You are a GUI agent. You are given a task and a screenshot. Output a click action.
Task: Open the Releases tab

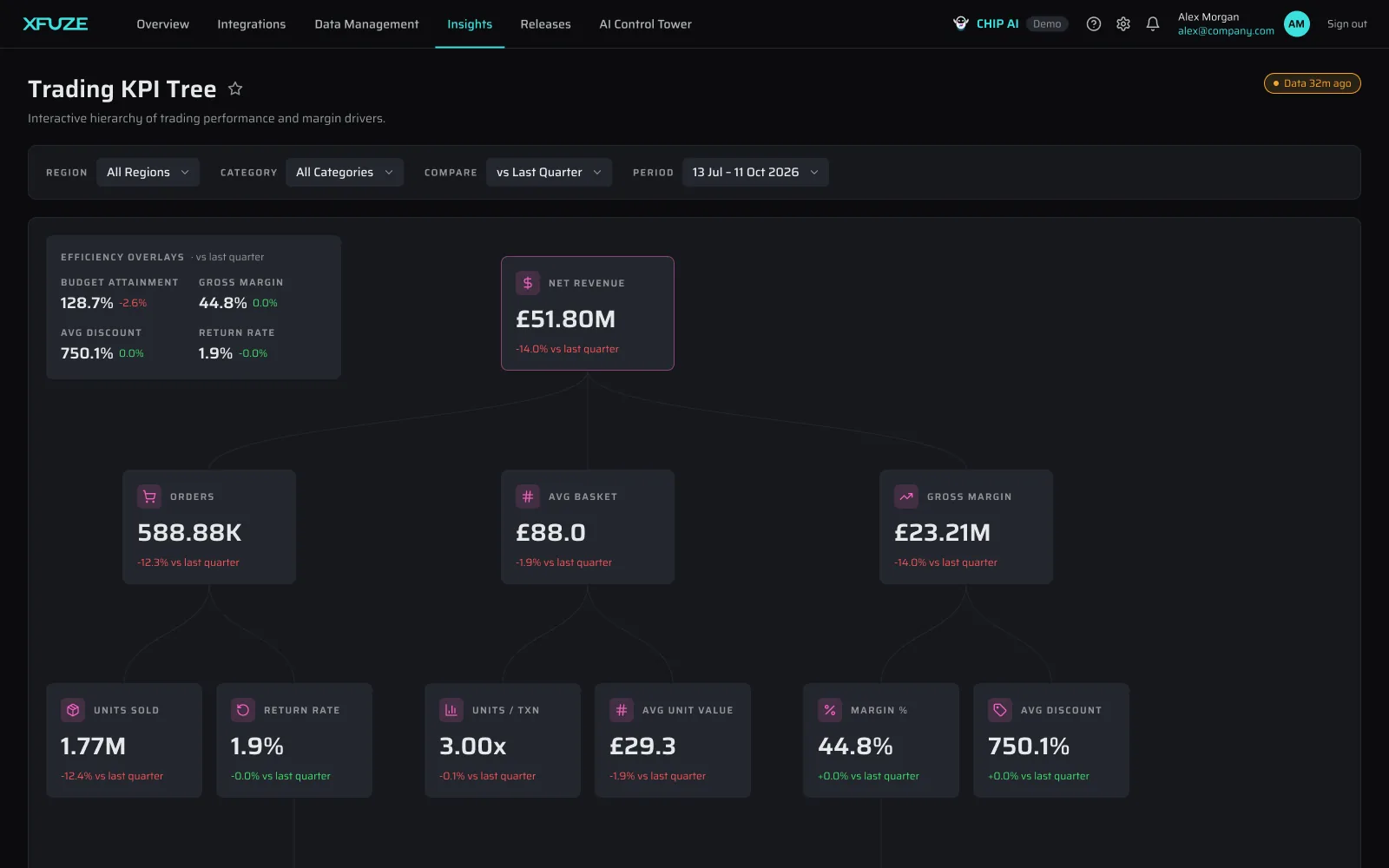pos(545,24)
